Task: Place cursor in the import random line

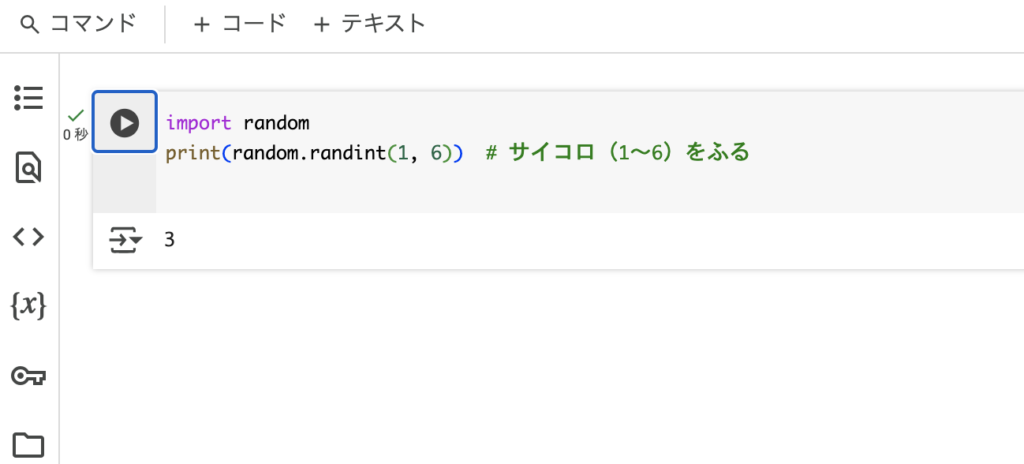Action: tap(237, 123)
